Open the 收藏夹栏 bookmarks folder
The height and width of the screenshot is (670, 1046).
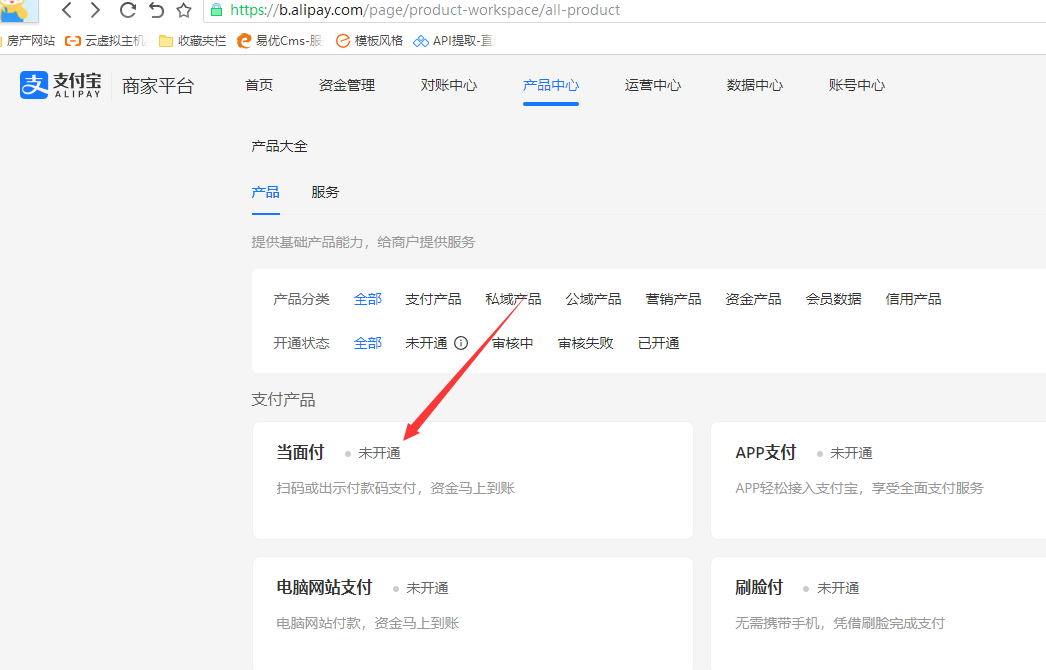coord(192,41)
